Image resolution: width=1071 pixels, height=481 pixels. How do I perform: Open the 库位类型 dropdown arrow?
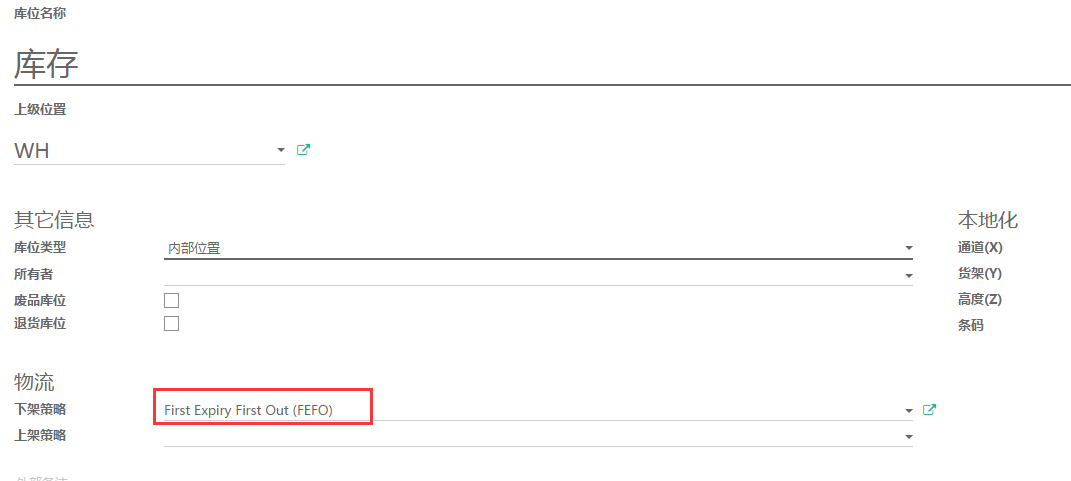[x=908, y=248]
